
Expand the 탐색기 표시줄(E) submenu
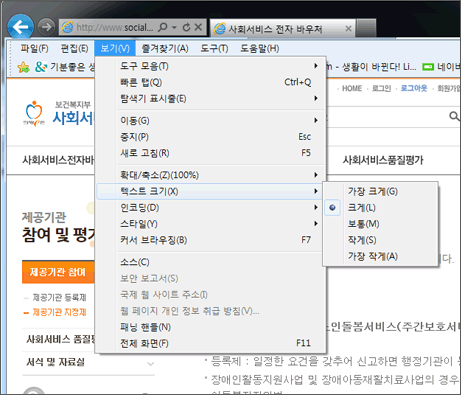pos(211,99)
